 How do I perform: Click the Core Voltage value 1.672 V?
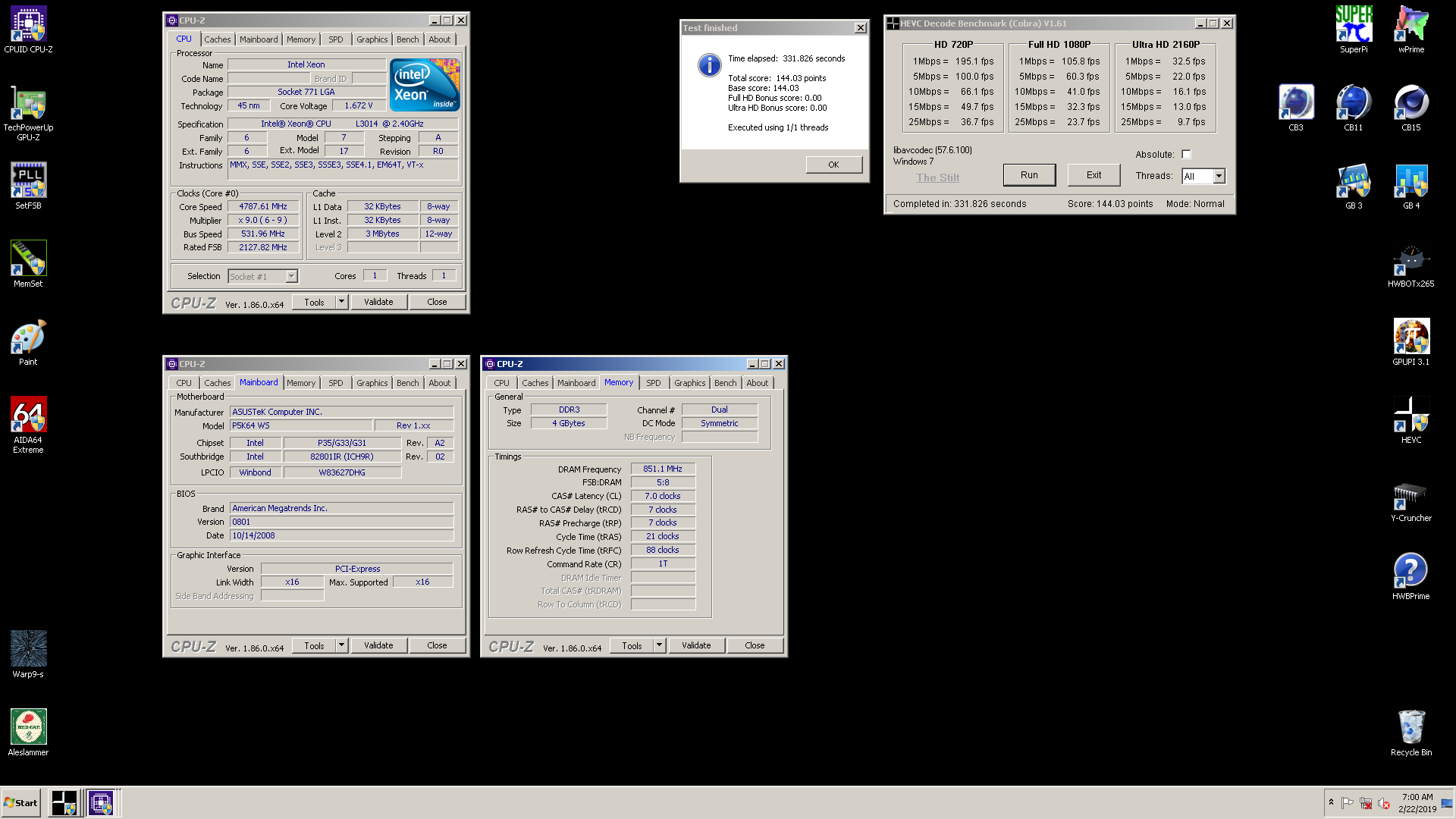point(358,105)
